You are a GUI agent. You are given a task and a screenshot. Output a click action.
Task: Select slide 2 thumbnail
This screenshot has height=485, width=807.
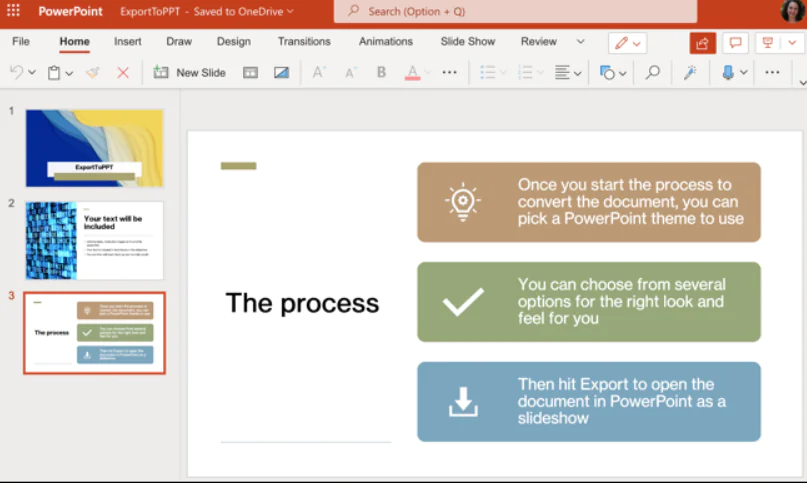pyautogui.click(x=94, y=240)
